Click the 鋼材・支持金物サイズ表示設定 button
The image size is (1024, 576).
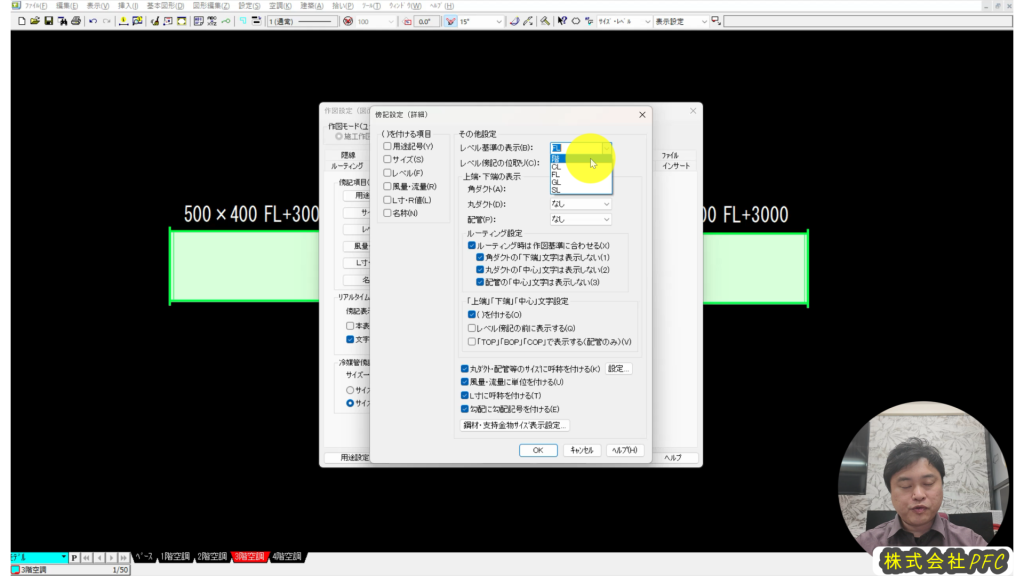[x=515, y=426]
